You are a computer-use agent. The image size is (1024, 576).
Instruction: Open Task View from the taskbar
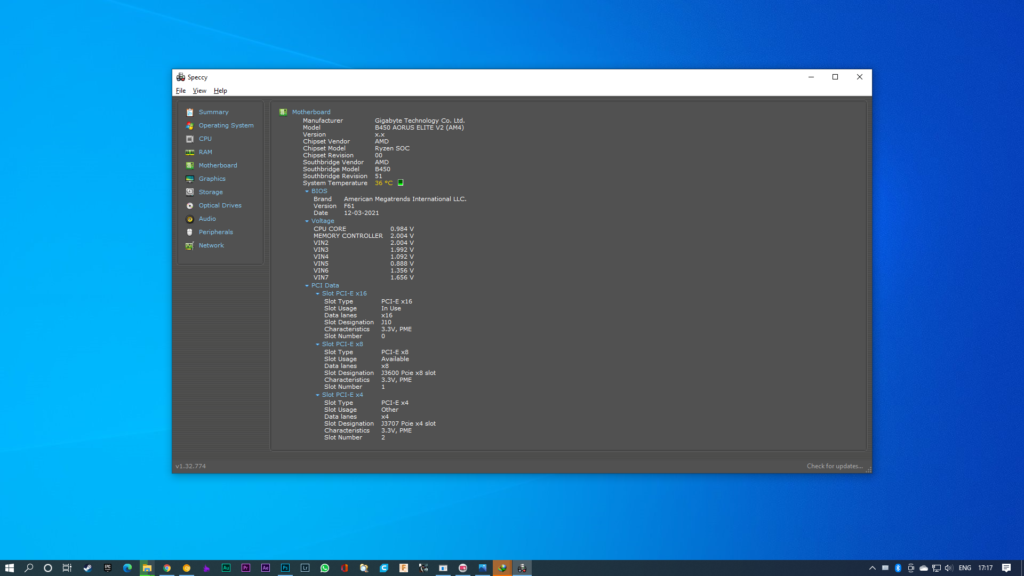pyautogui.click(x=67, y=568)
